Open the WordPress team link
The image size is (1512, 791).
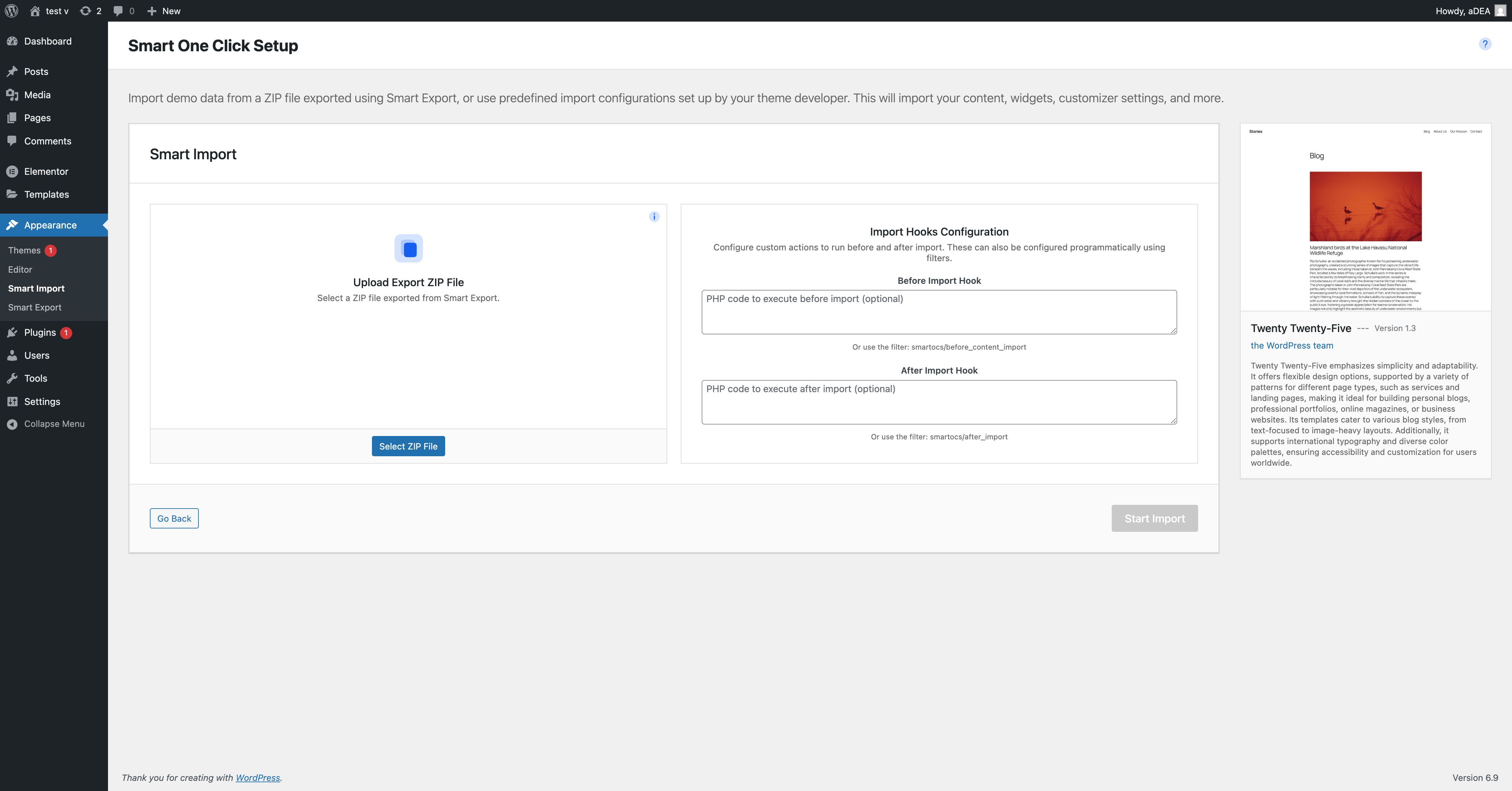(x=1291, y=346)
